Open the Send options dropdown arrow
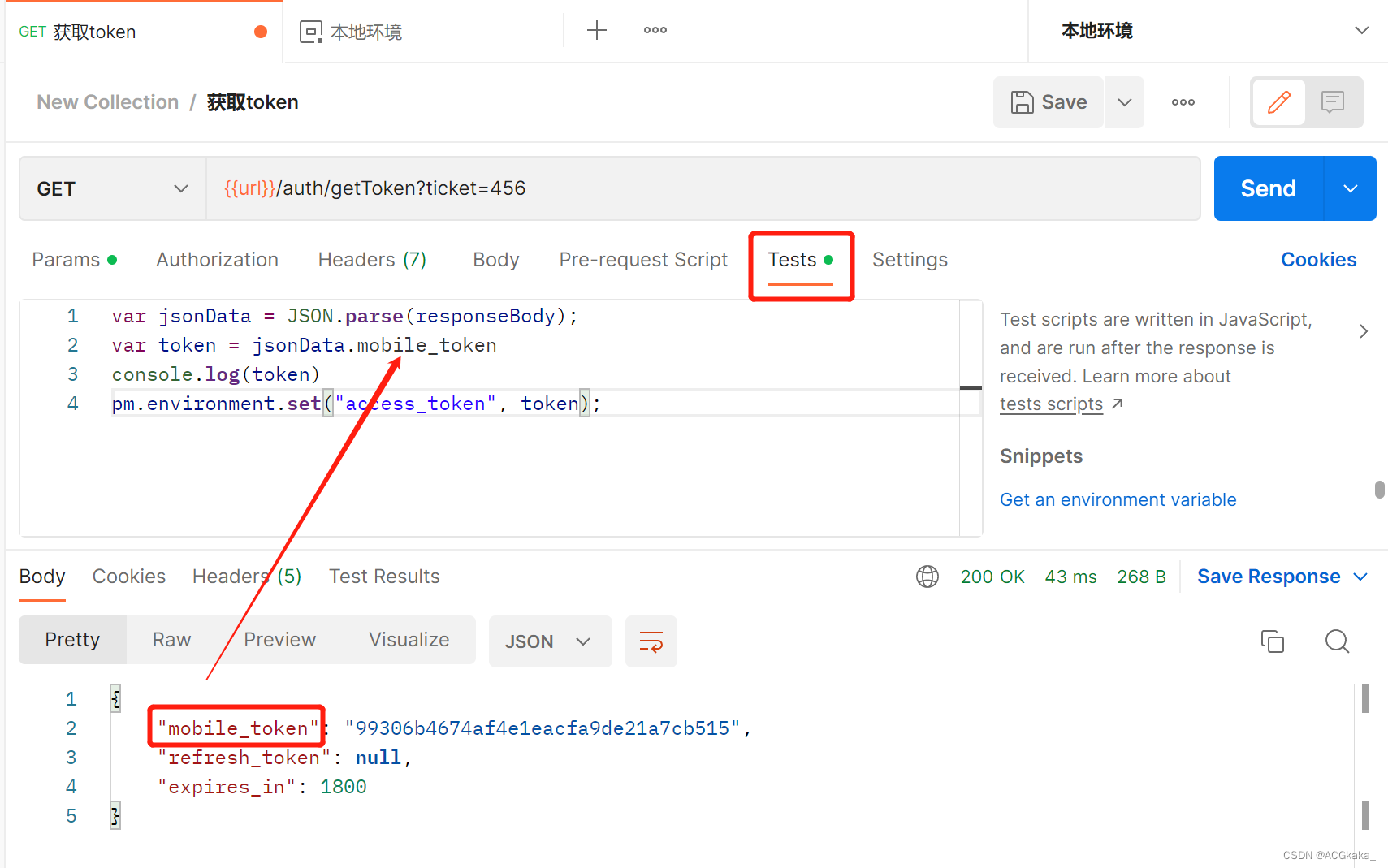1388x868 pixels. coord(1351,188)
